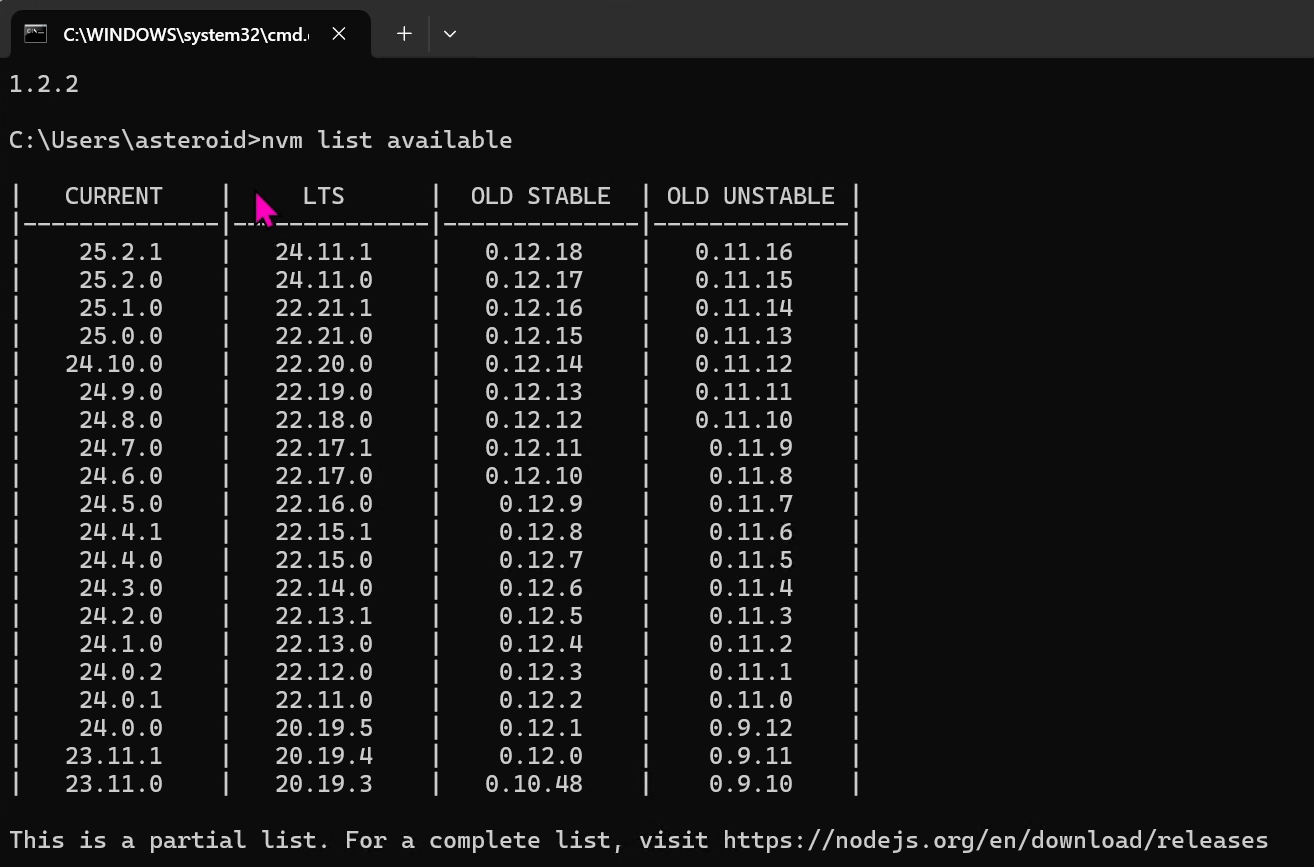1314x867 pixels.
Task: Click the OLD UNSTABLE column header
Action: (750, 196)
